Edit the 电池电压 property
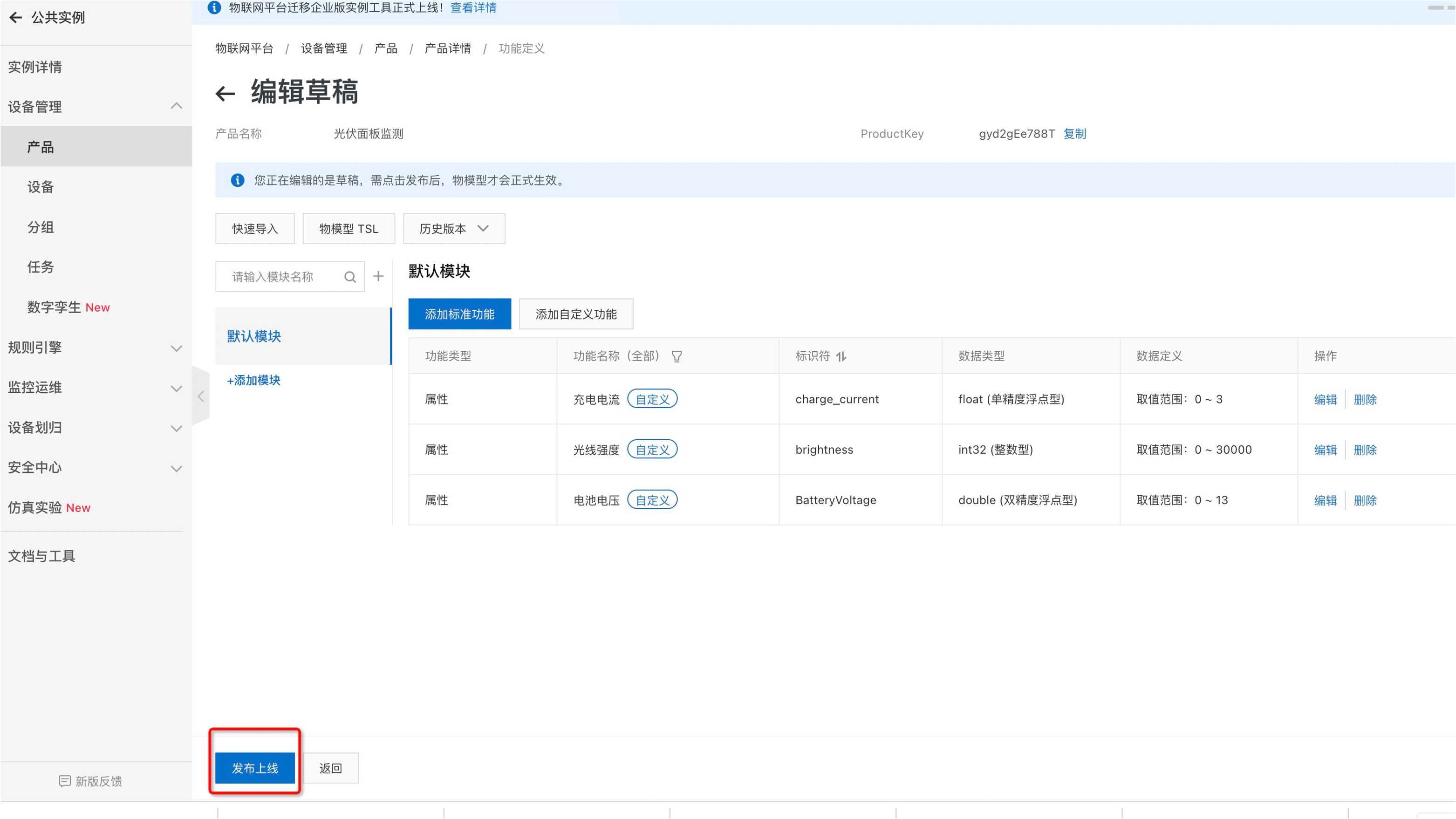The width and height of the screenshot is (1456, 819). click(1326, 500)
